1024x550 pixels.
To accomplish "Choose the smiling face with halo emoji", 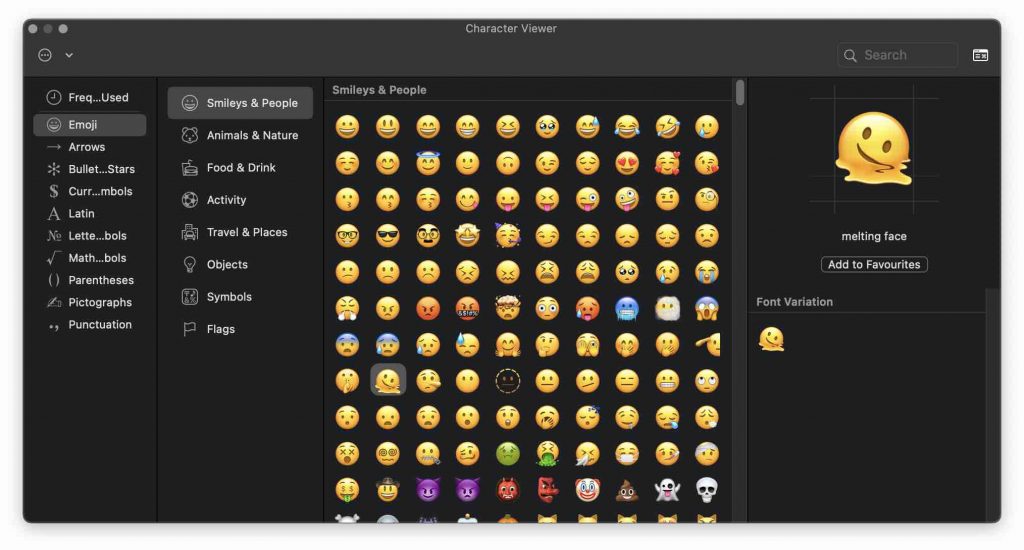I will point(428,163).
